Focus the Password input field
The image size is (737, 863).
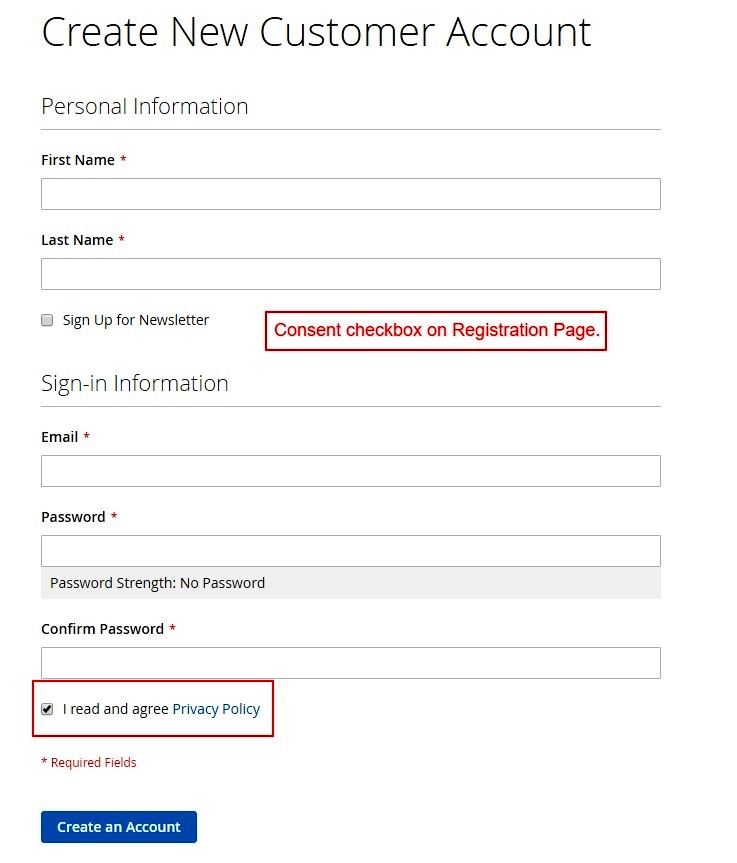point(350,550)
